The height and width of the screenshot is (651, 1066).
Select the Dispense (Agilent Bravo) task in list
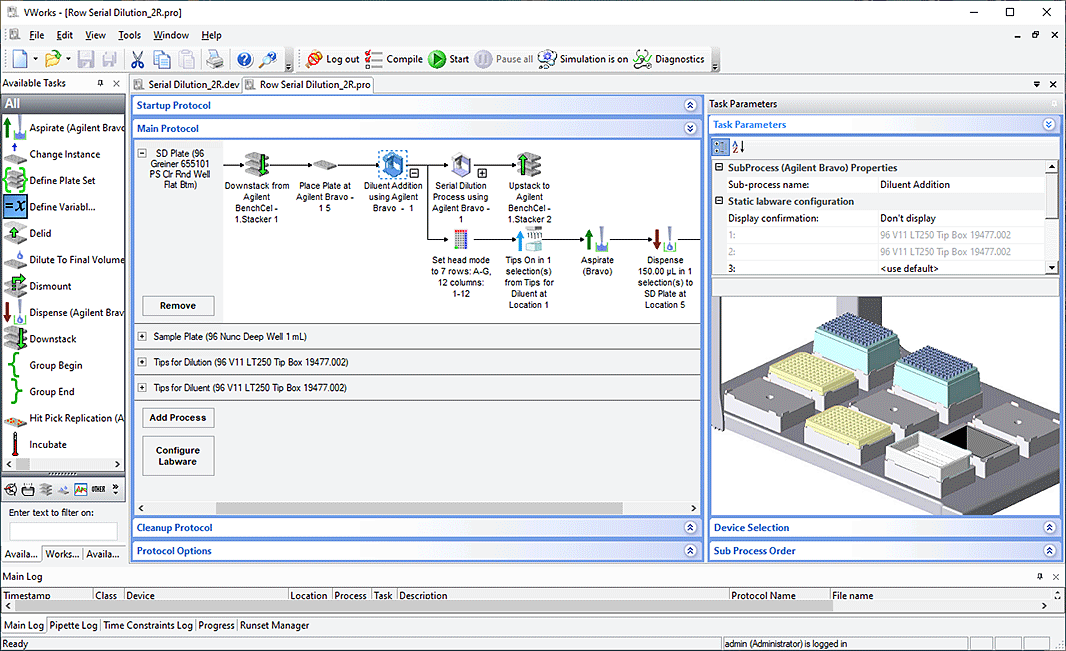click(63, 313)
